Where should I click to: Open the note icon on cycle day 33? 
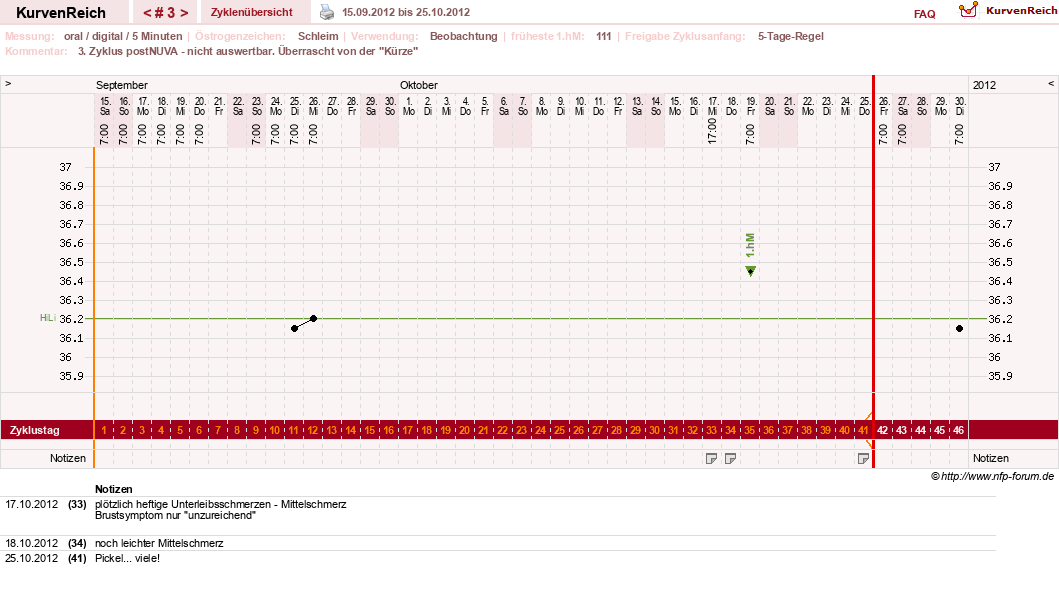point(711,459)
